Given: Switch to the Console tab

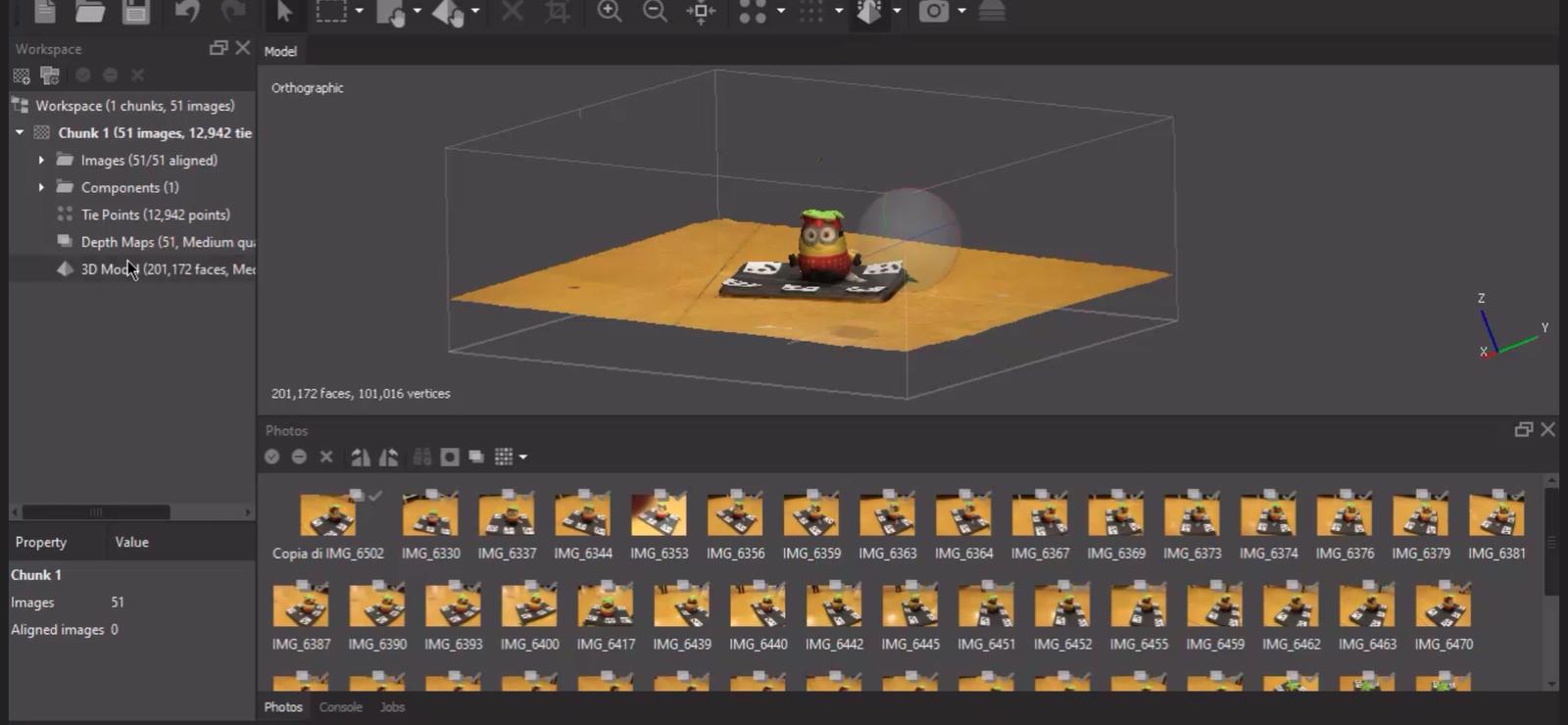Looking at the screenshot, I should click(340, 706).
